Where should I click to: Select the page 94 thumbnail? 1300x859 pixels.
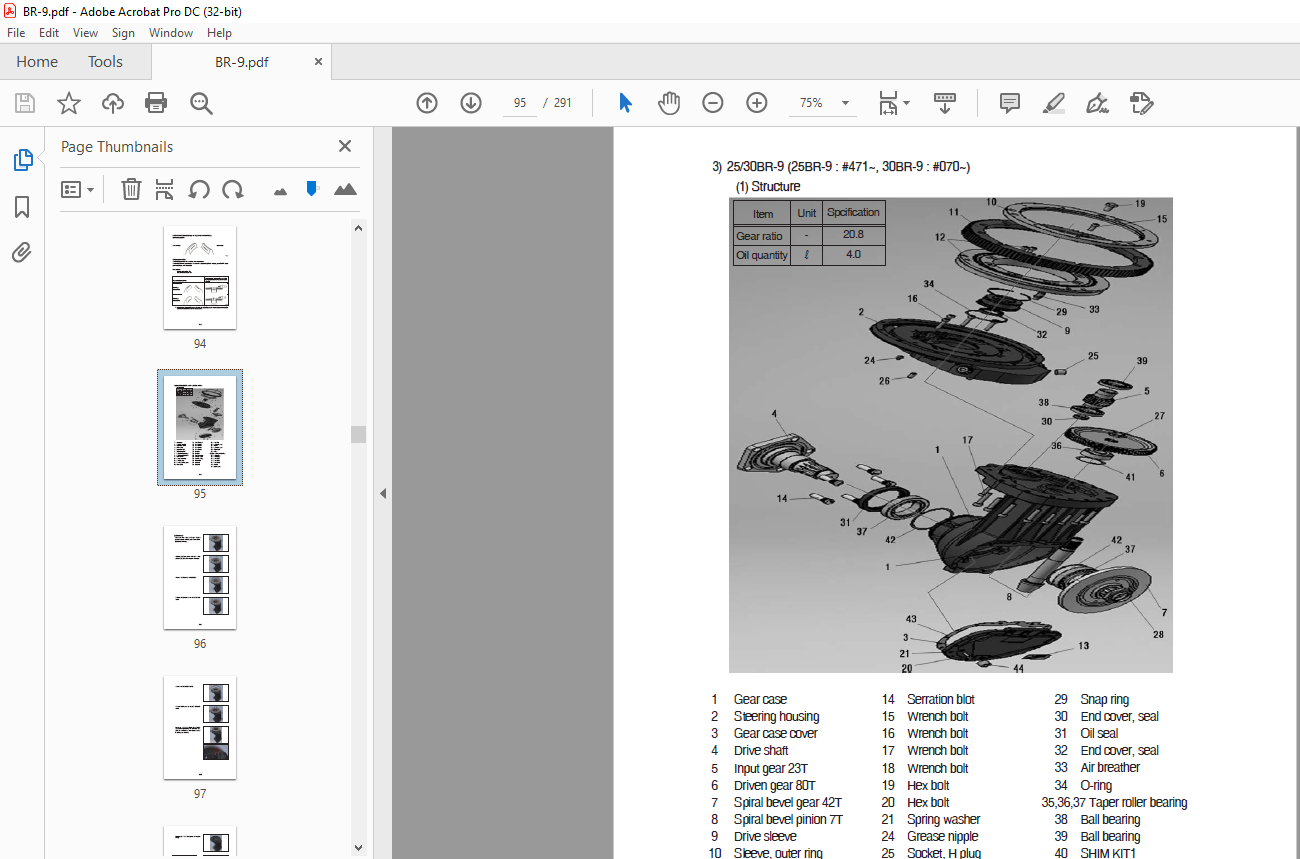click(200, 278)
